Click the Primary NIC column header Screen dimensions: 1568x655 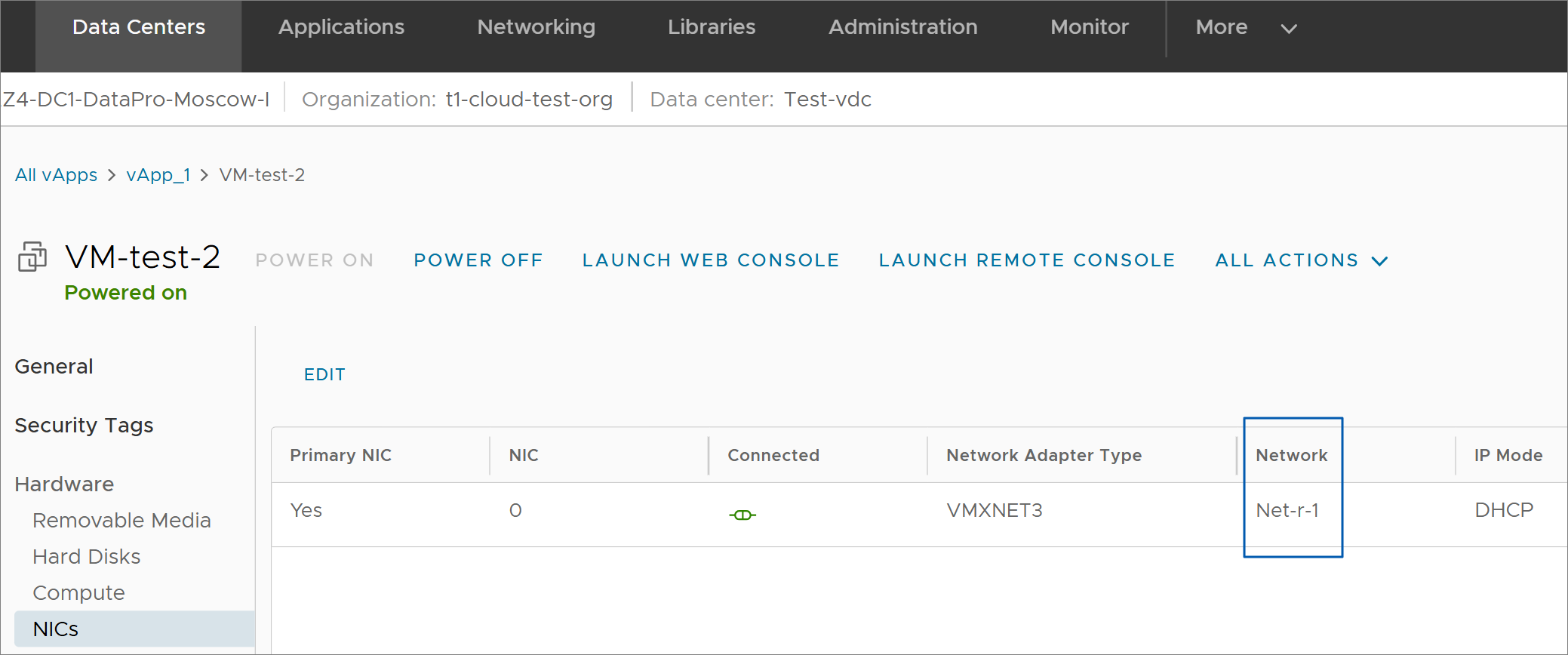(x=341, y=455)
